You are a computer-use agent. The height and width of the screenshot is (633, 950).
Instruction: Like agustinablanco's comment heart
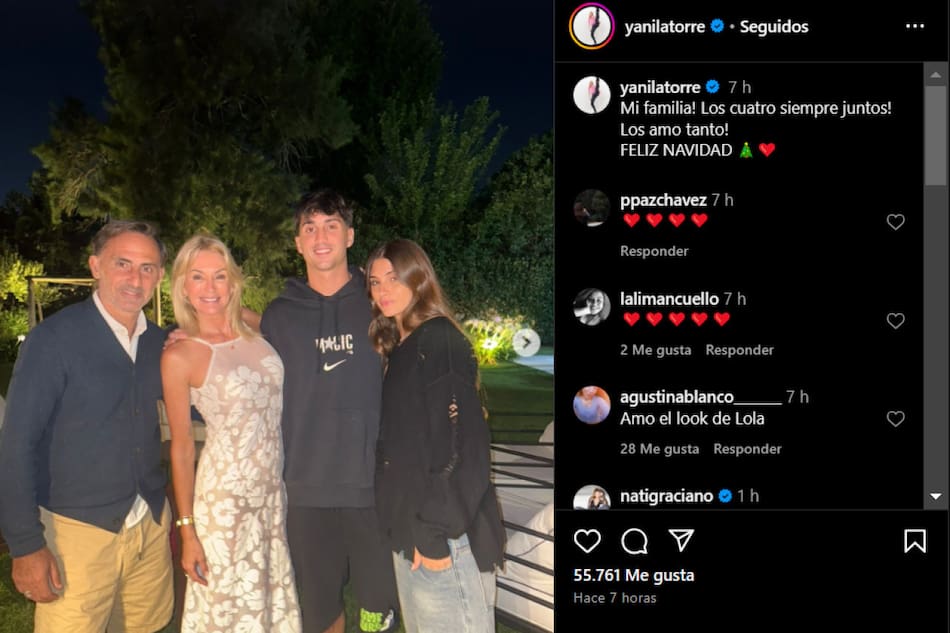click(x=895, y=419)
